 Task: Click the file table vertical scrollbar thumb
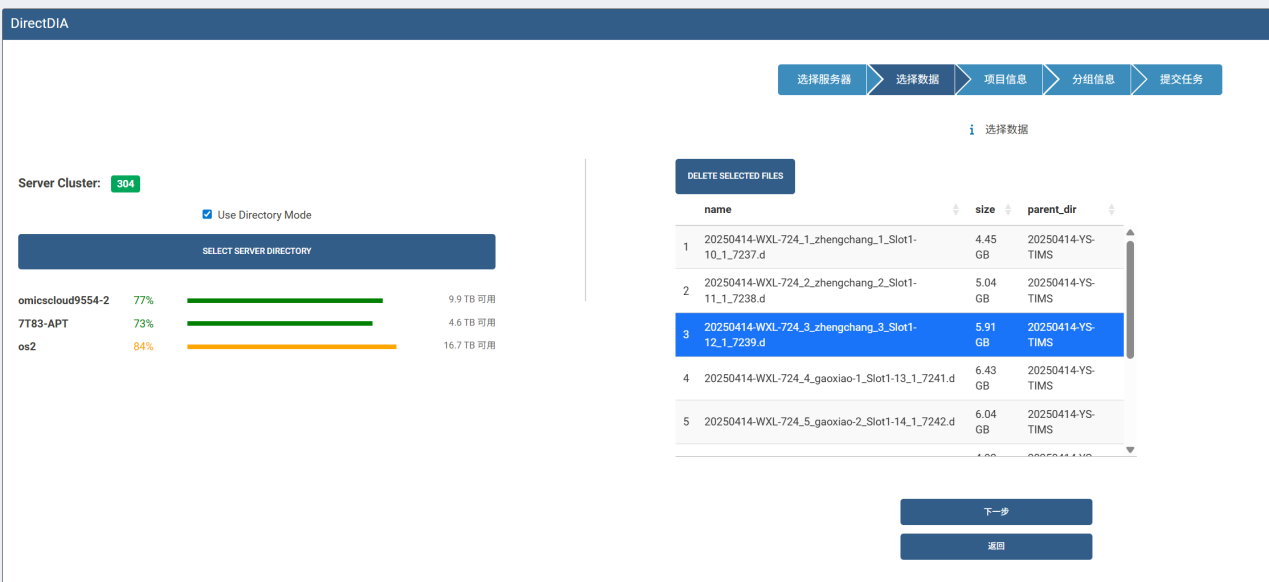click(1131, 300)
